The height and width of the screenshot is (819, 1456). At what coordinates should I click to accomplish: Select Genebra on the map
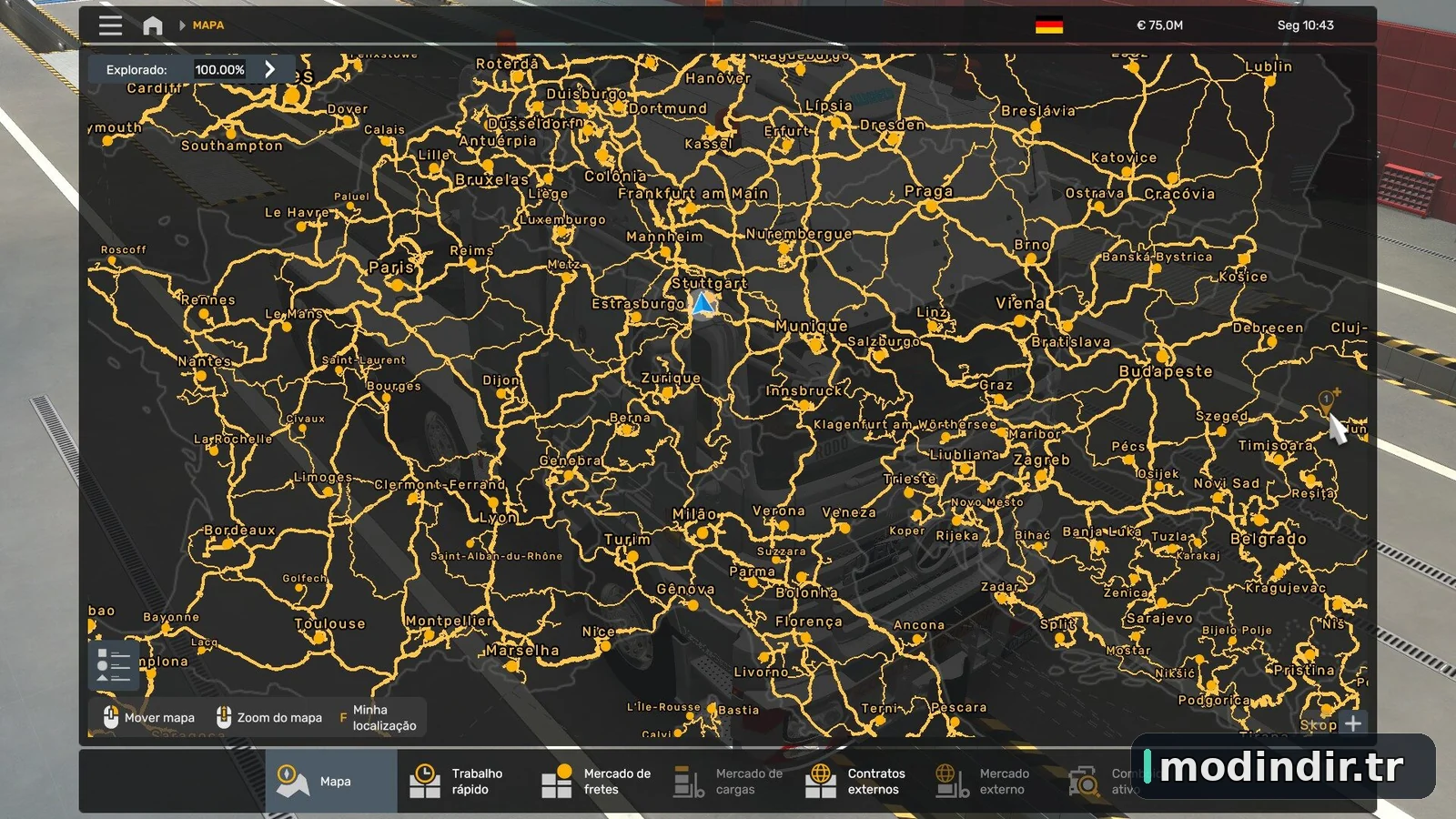pos(570,460)
